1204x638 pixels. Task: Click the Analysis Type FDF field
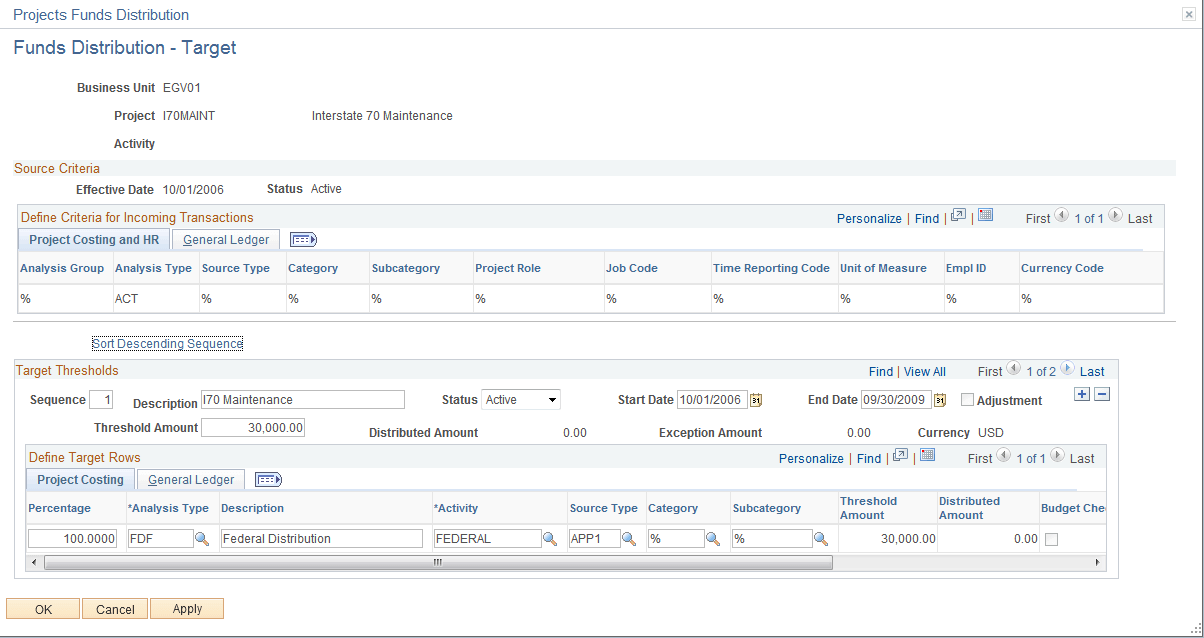pos(160,539)
